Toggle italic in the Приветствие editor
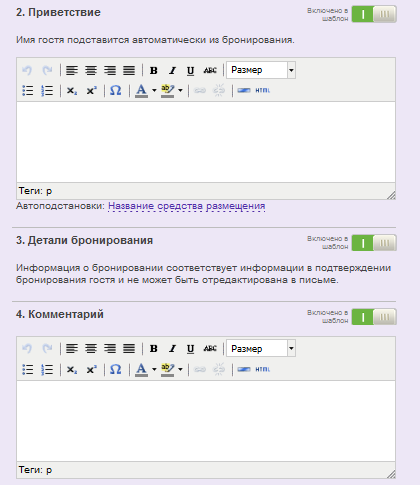420x485 pixels. 172,70
